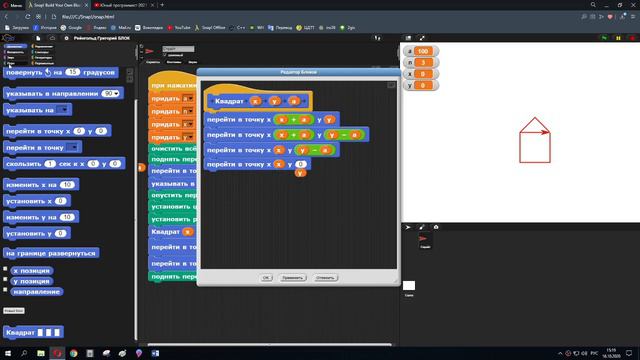
Task: Click the sprite name input field
Action: pyautogui.click(x=178, y=49)
